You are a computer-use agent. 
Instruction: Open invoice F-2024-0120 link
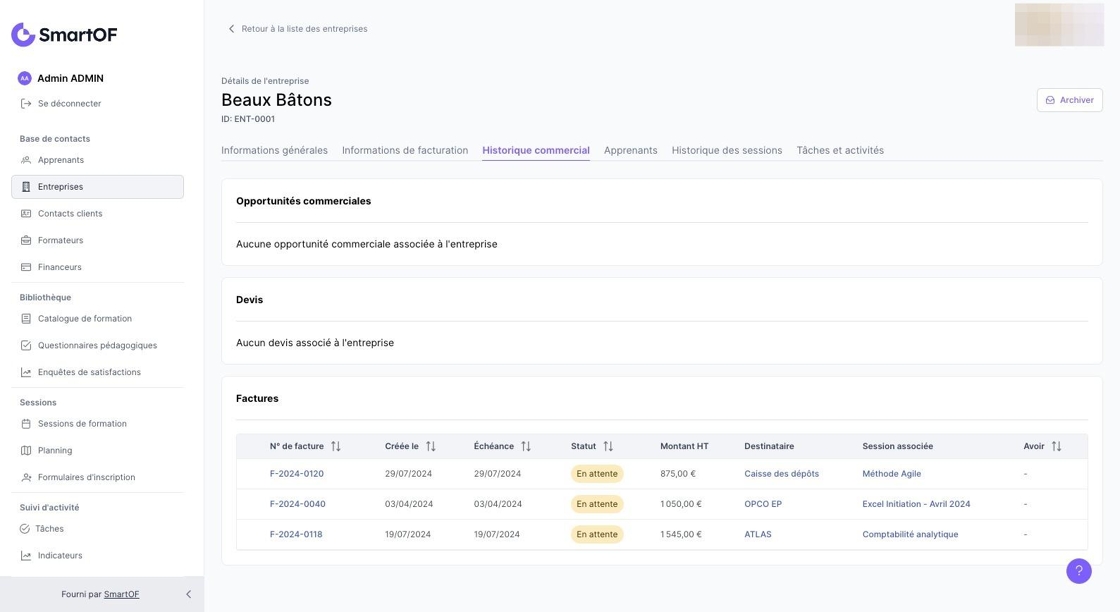(x=297, y=474)
